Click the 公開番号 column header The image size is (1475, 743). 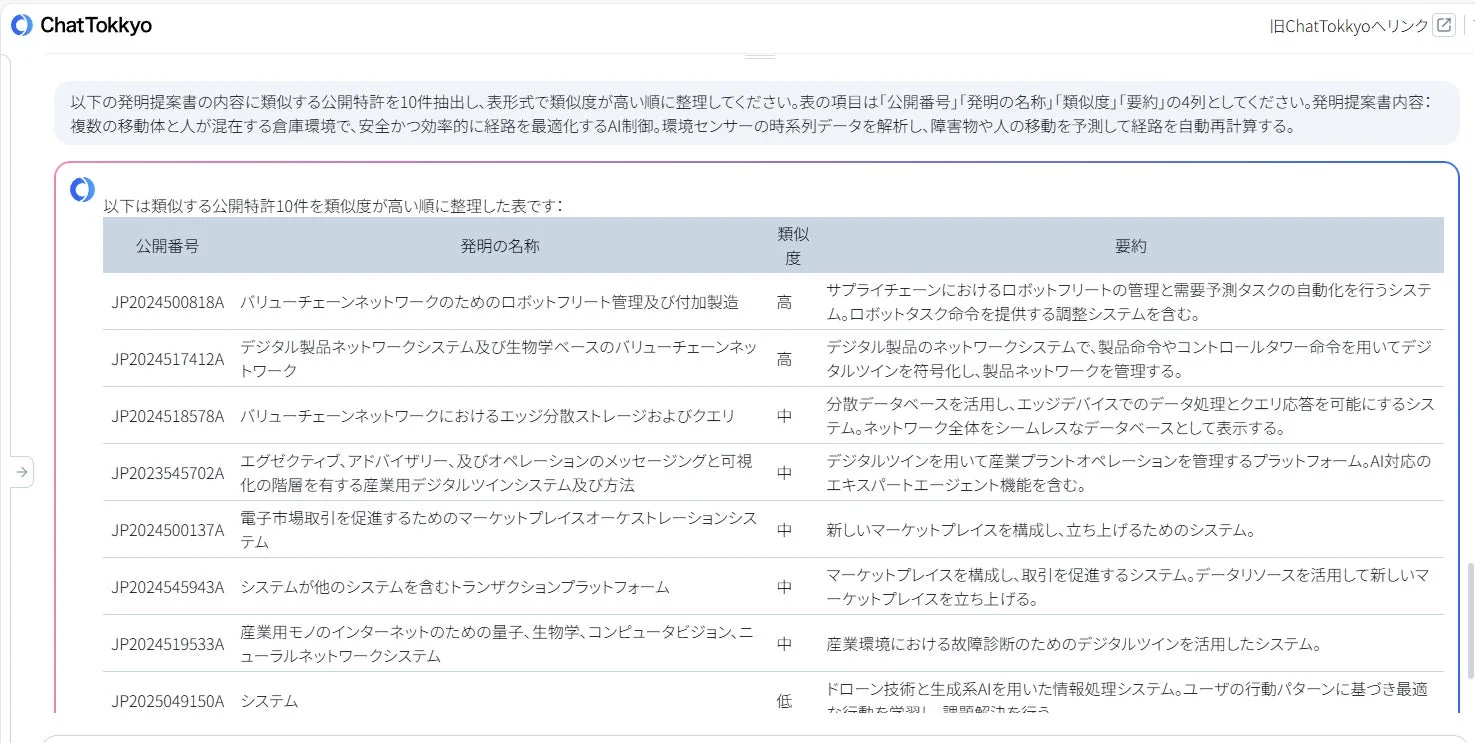(x=167, y=245)
